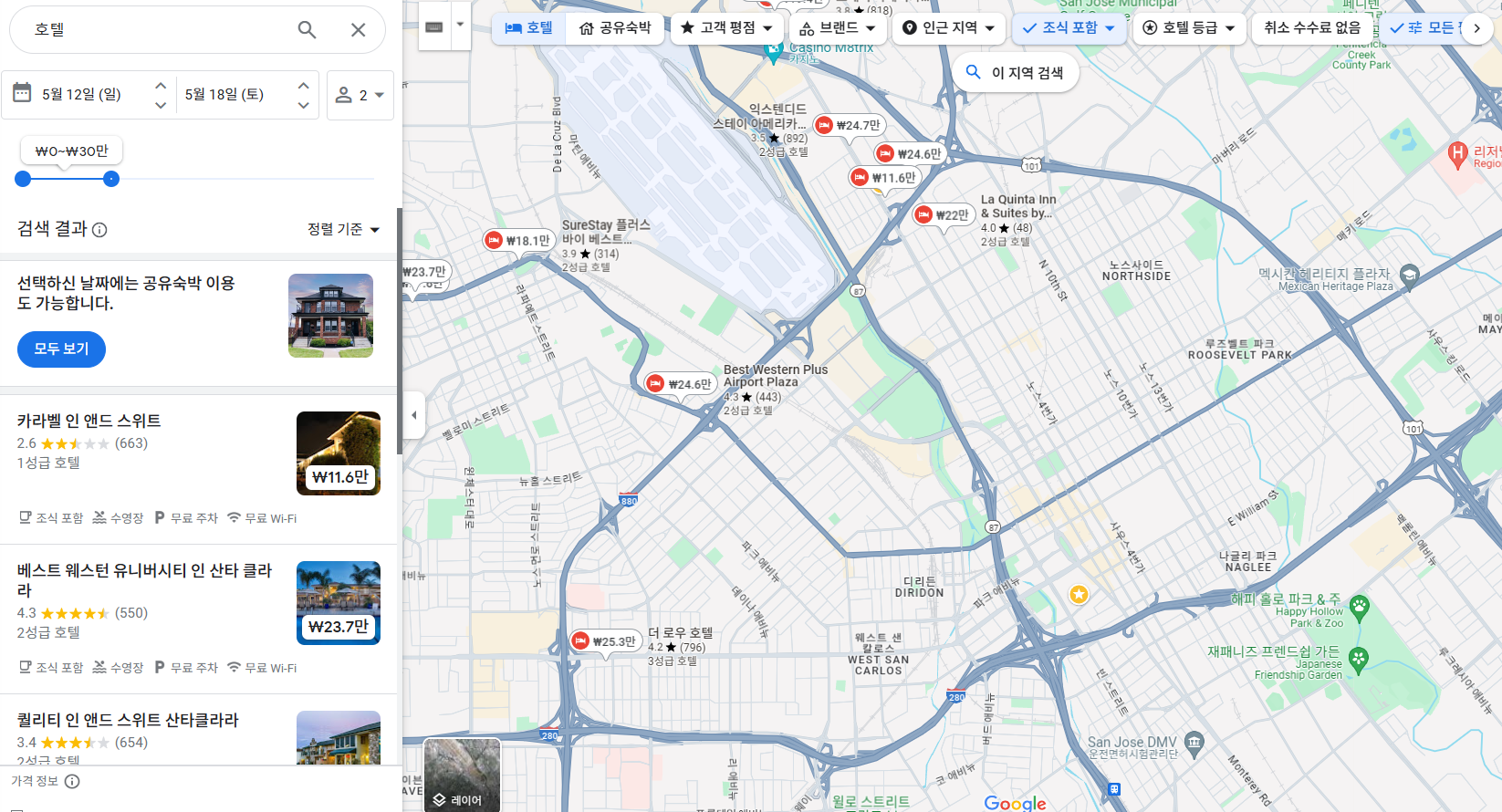Advance check-in date with up arrow
This screenshot has height=812, width=1502.
[161, 85]
